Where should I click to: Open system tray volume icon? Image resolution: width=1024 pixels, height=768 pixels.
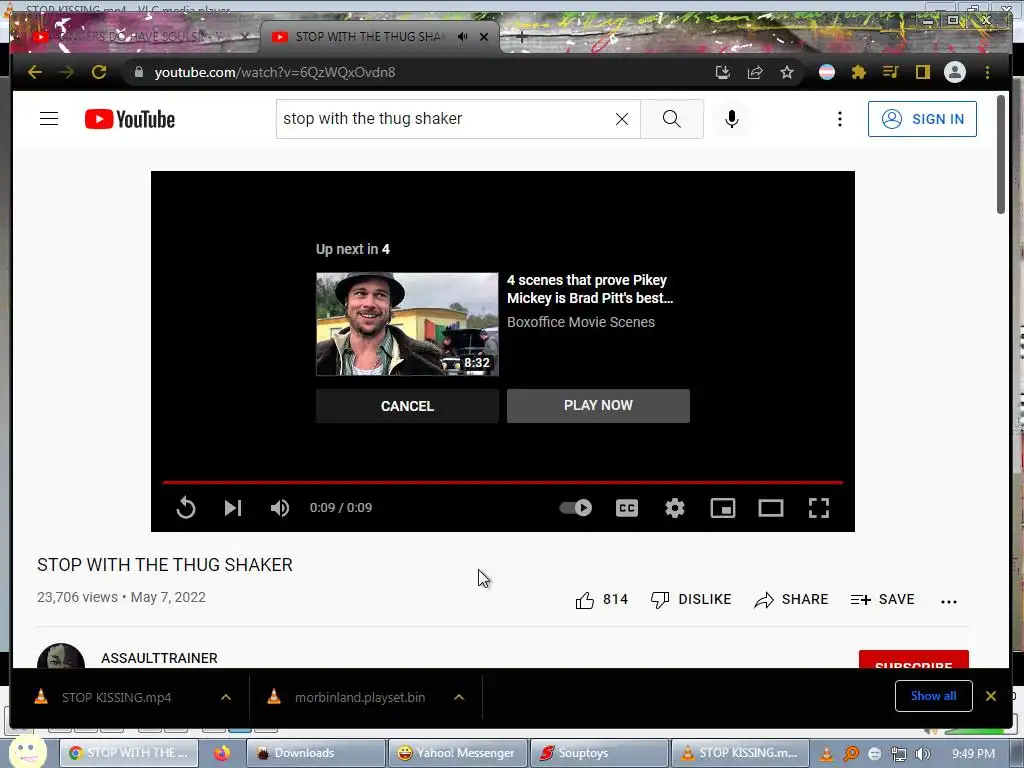923,754
